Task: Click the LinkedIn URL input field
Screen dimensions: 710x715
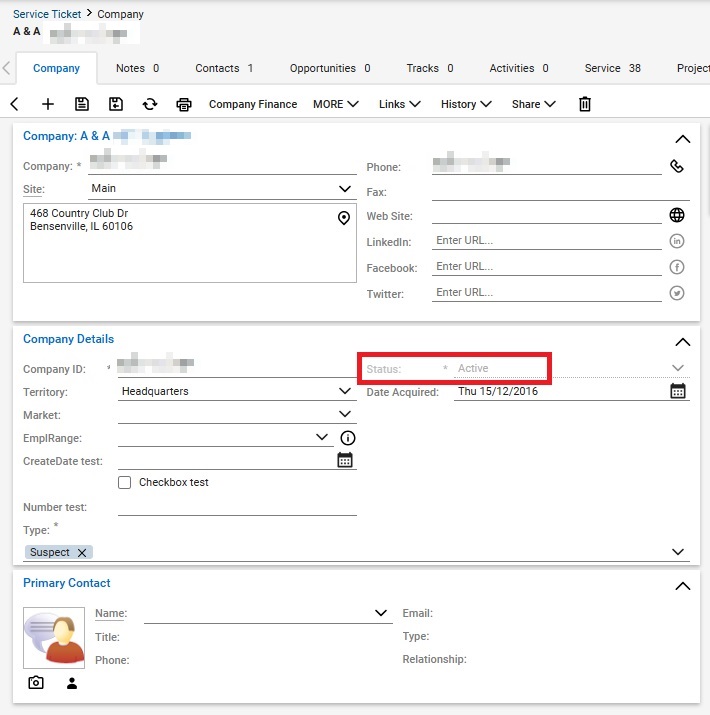Action: (x=546, y=240)
